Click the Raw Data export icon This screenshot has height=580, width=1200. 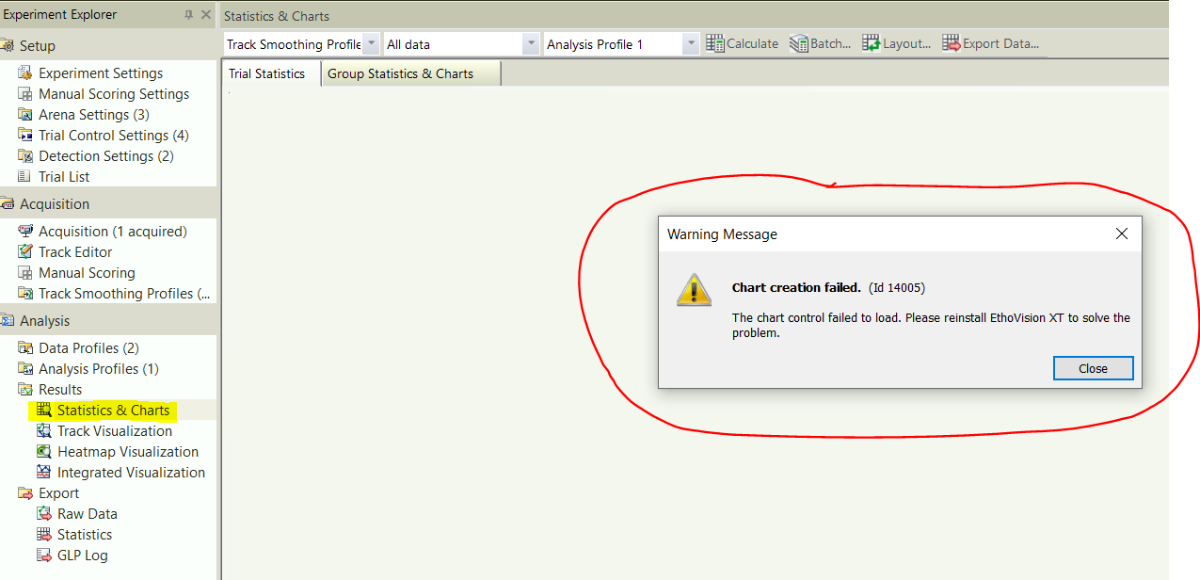[x=43, y=514]
